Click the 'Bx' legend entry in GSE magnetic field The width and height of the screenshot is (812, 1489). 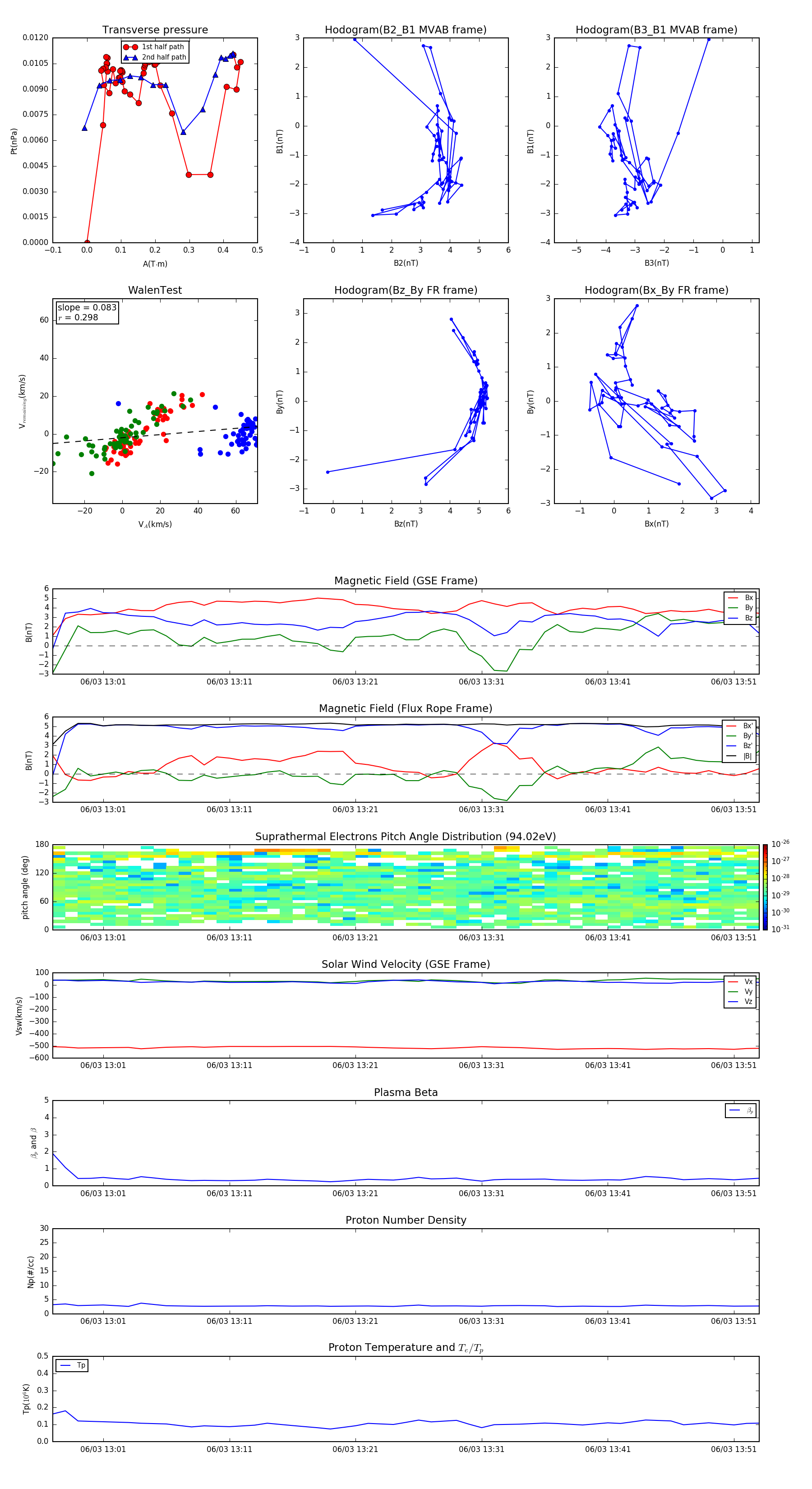coord(741,598)
